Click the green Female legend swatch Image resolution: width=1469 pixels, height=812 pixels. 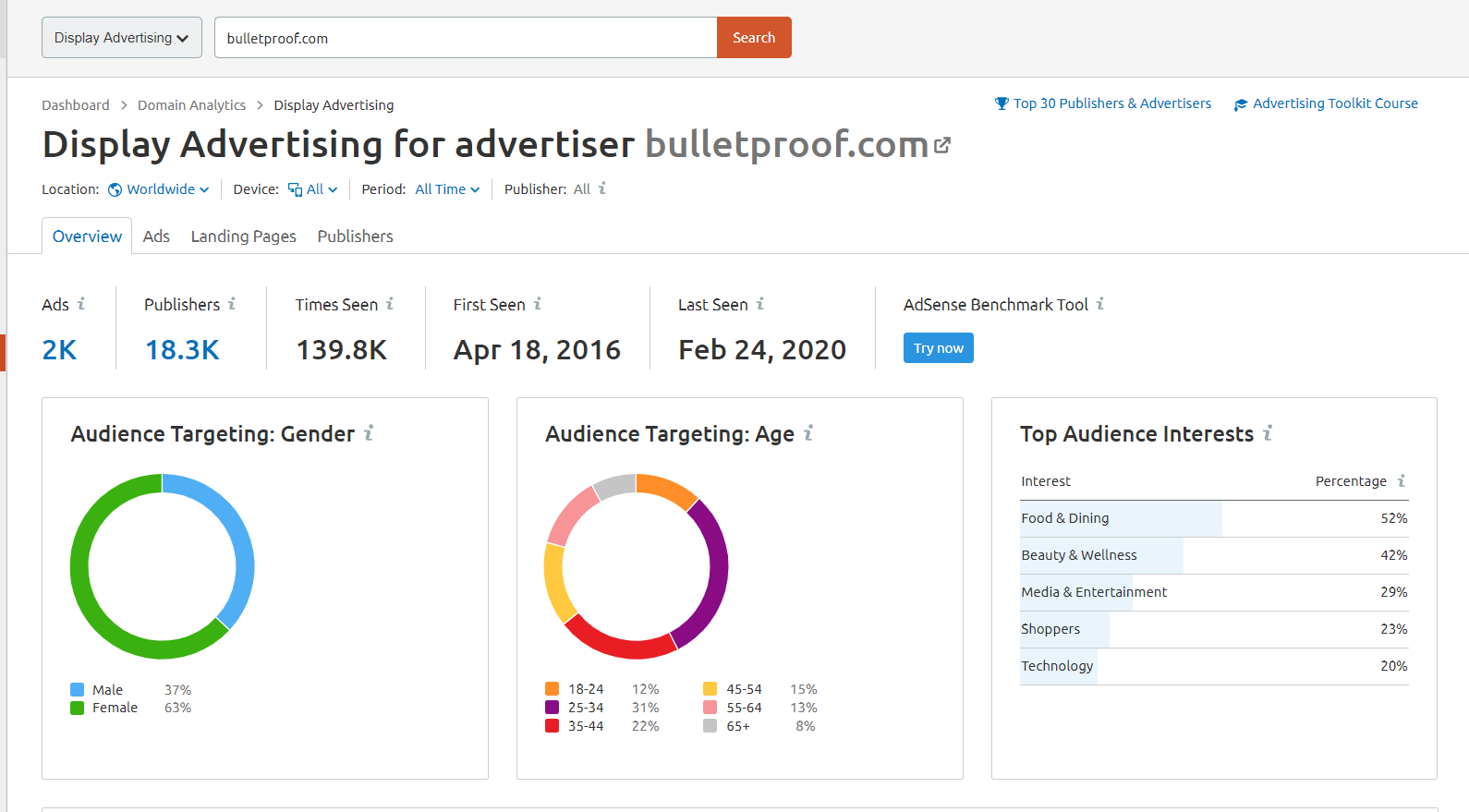click(x=78, y=708)
